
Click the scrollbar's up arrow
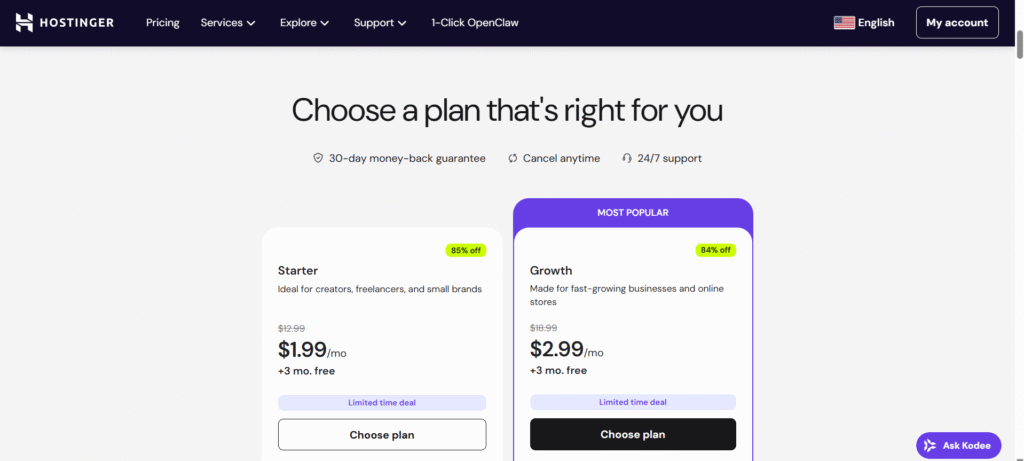[x=1019, y=6]
